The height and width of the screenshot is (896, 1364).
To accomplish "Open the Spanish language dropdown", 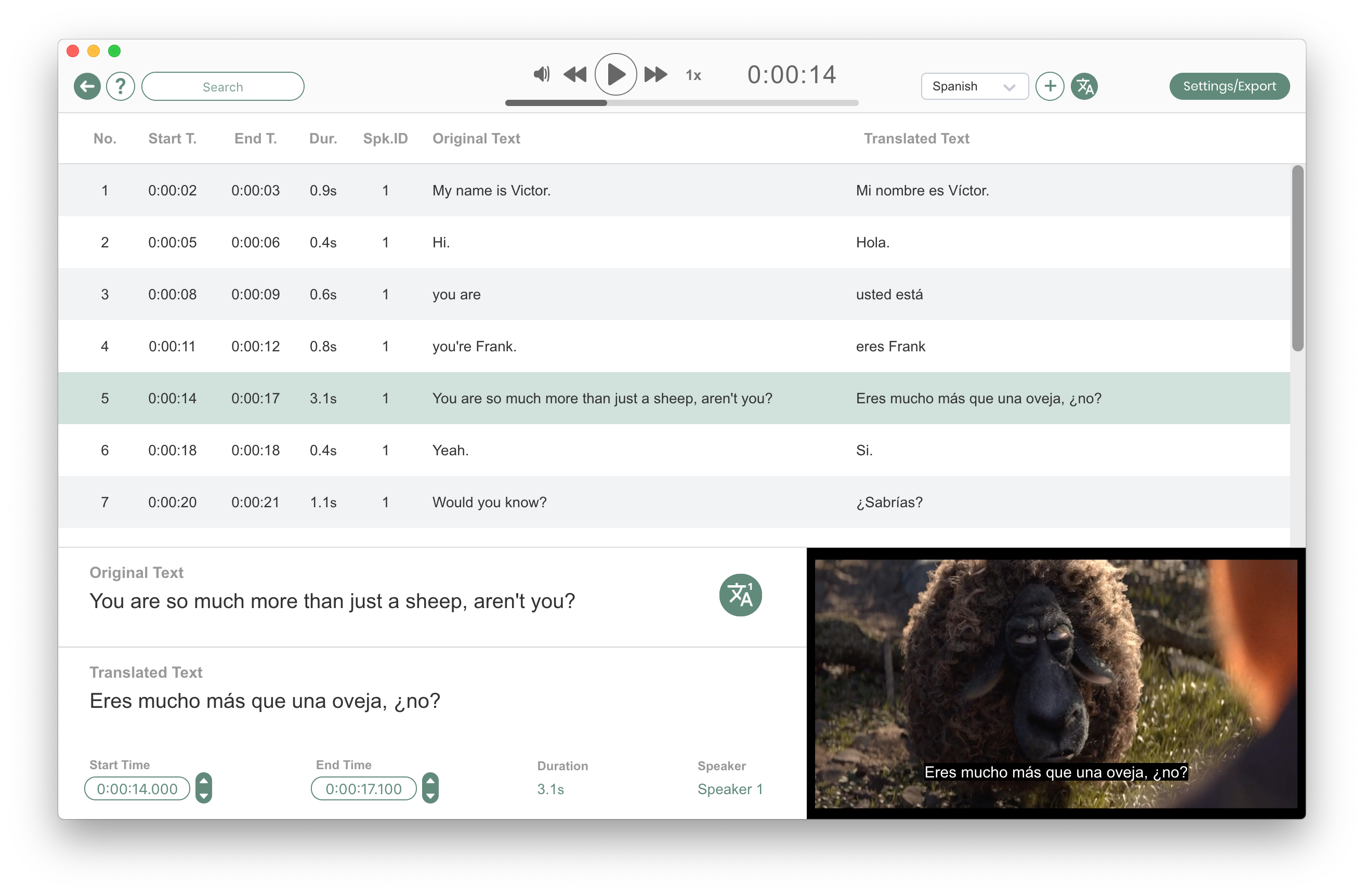I will [x=974, y=86].
